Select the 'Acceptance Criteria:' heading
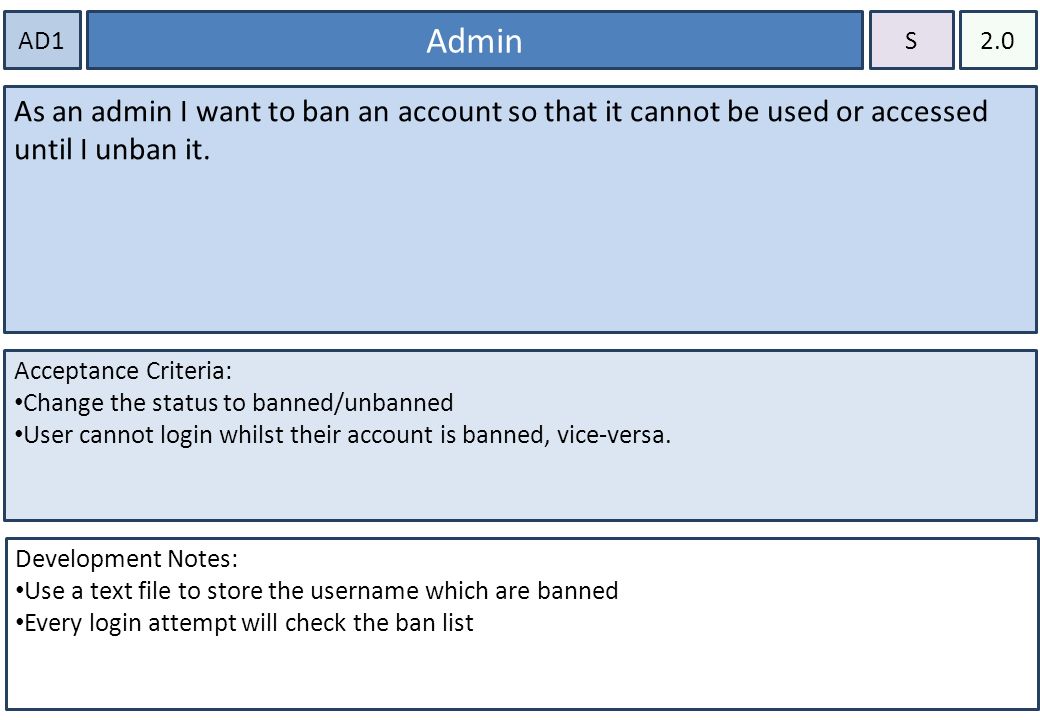 pyautogui.click(x=123, y=371)
